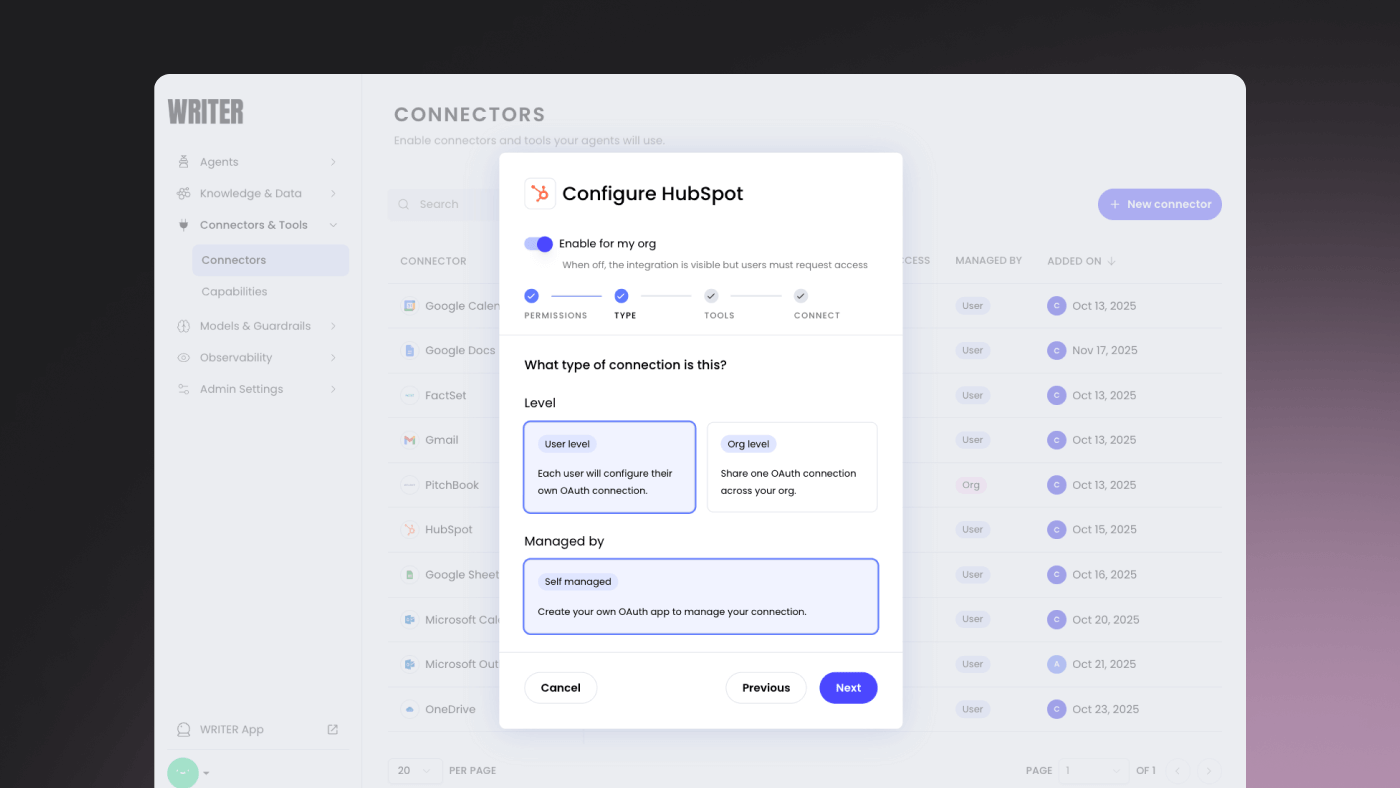Select the User level connection option
This screenshot has height=788, width=1400.
[609, 467]
